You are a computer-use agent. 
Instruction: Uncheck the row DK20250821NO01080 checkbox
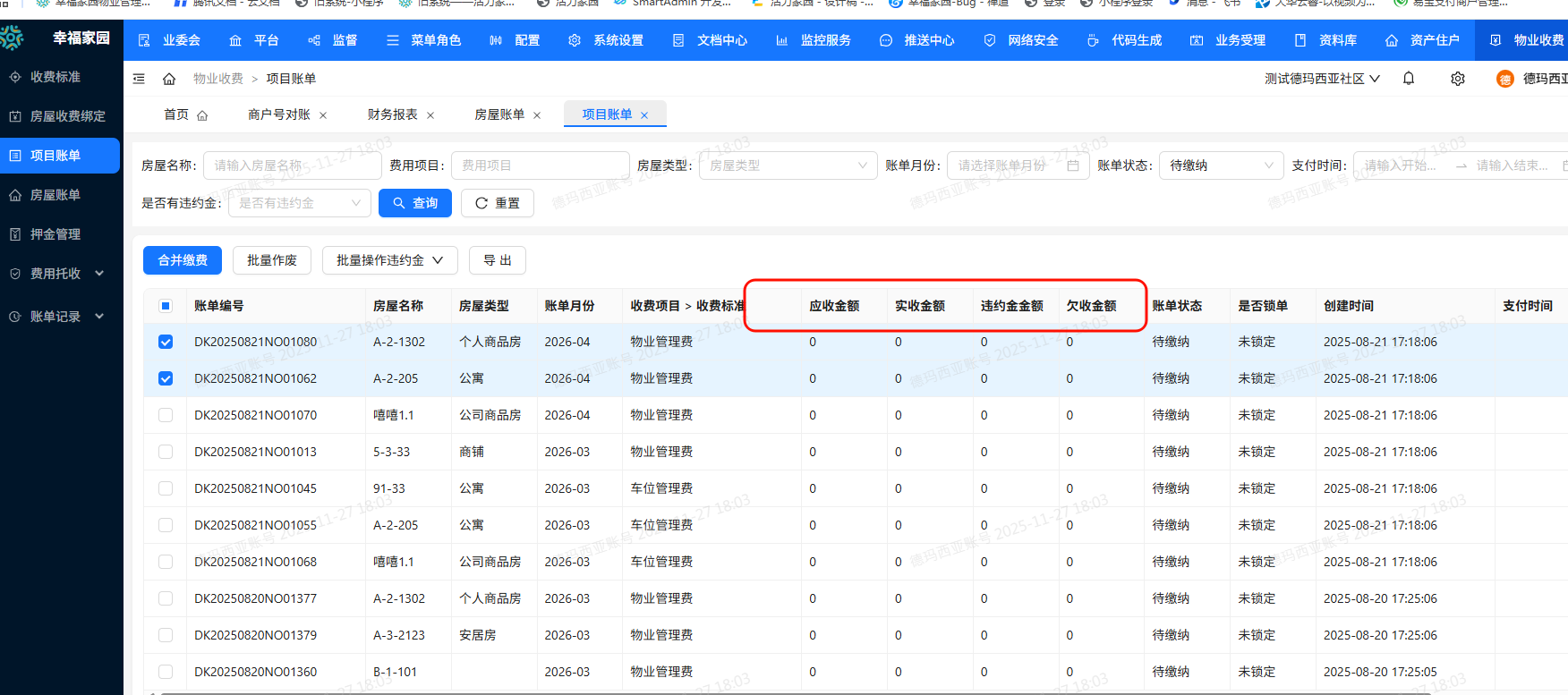[x=166, y=342]
